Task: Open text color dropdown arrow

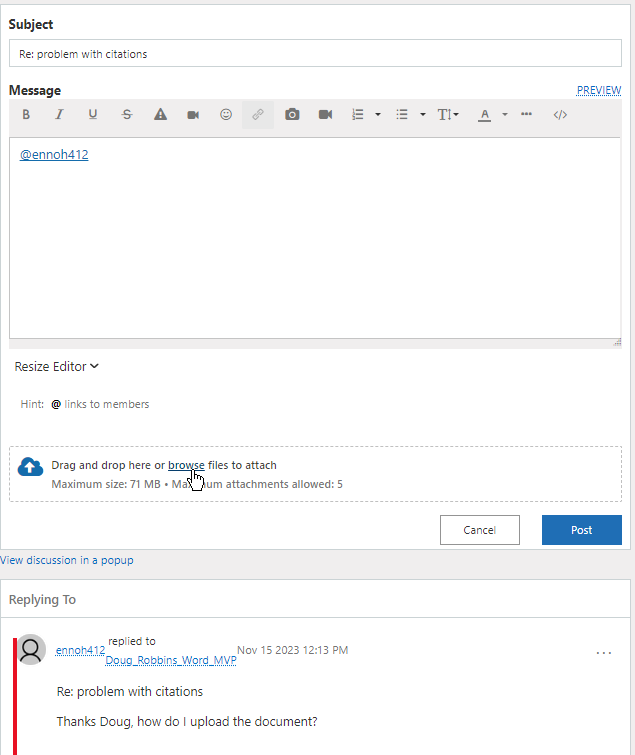Action: 505,115
